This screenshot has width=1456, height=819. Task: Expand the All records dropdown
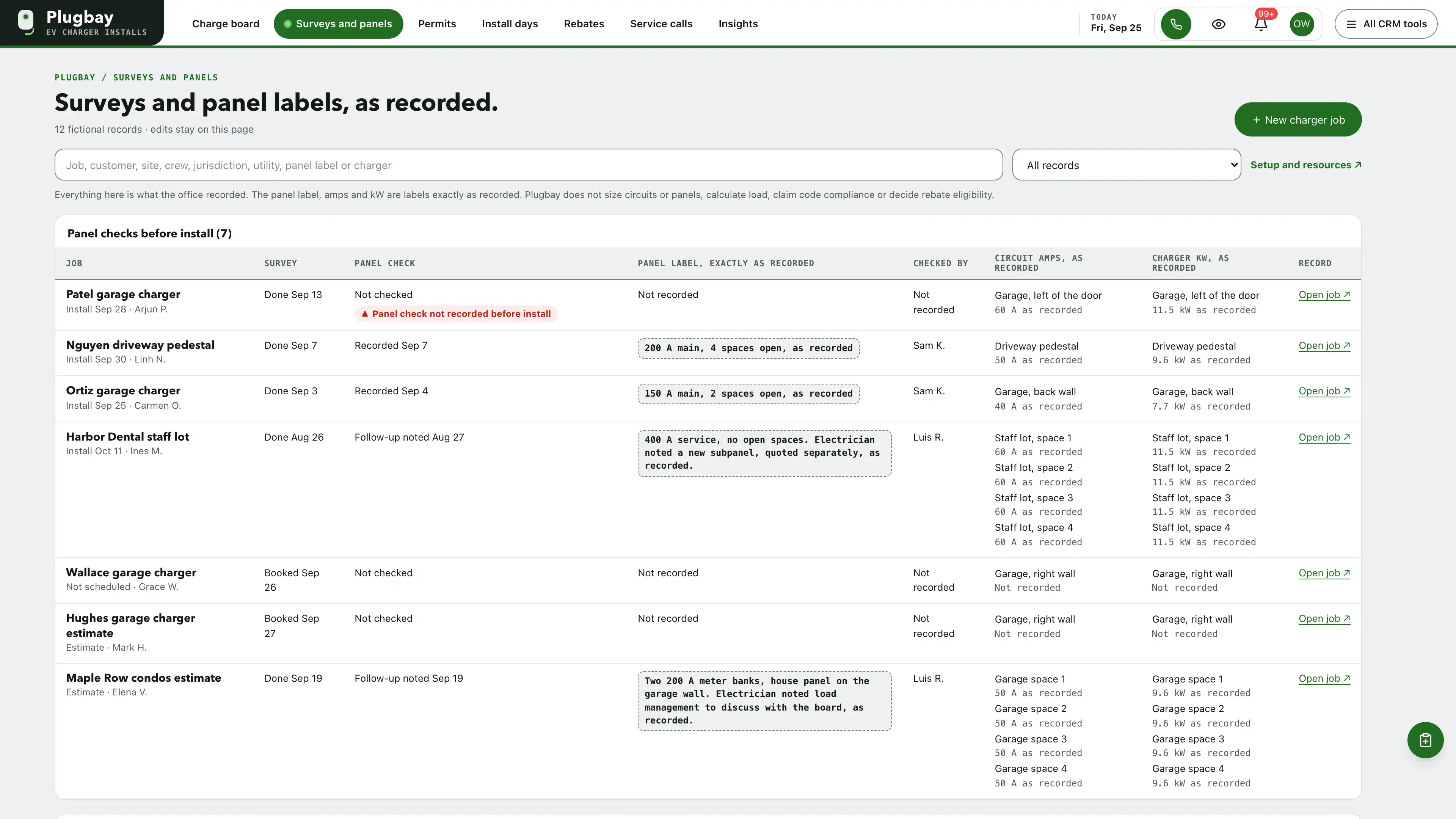1127,165
